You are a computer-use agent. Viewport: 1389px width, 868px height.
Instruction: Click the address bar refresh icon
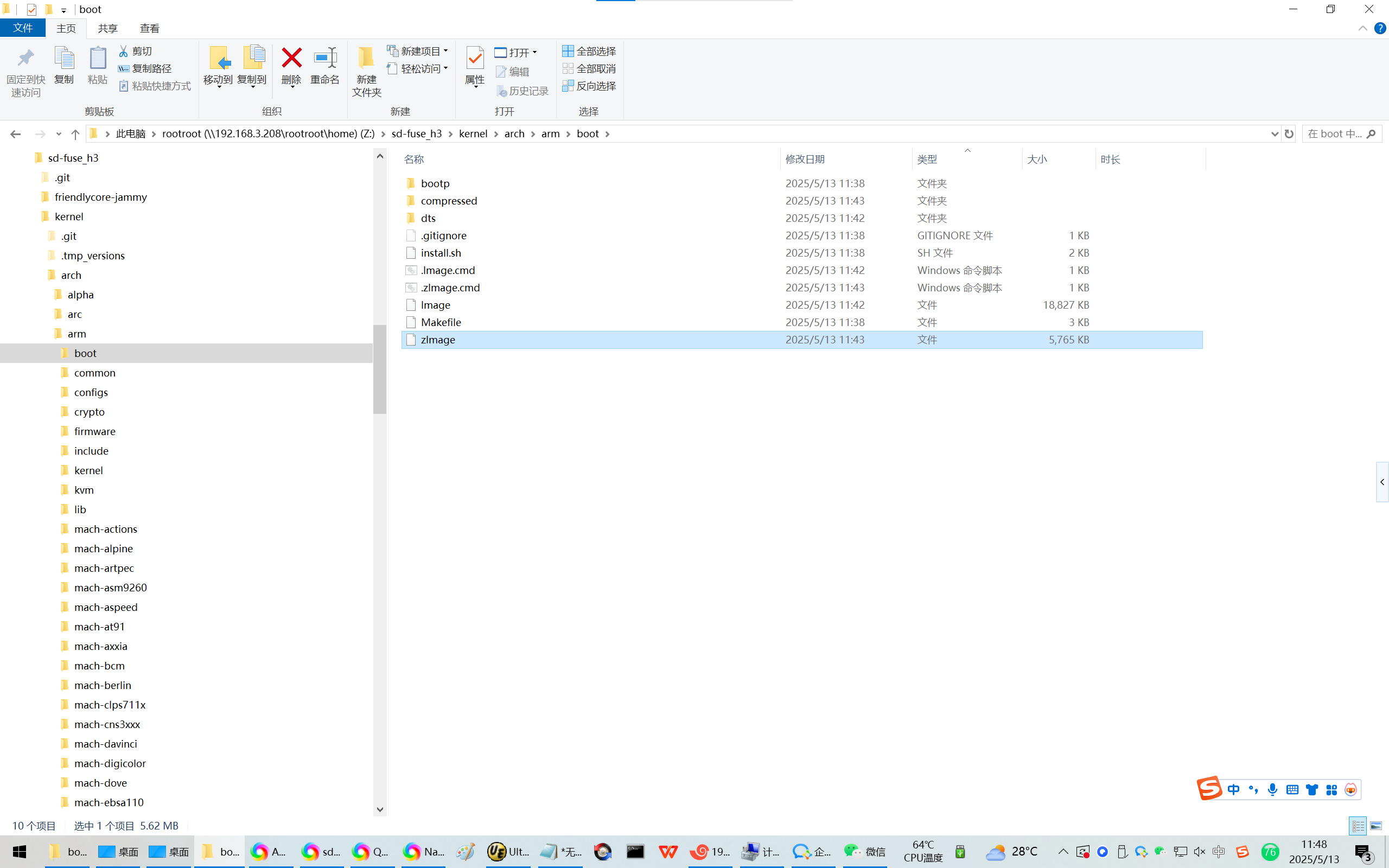[x=1289, y=134]
